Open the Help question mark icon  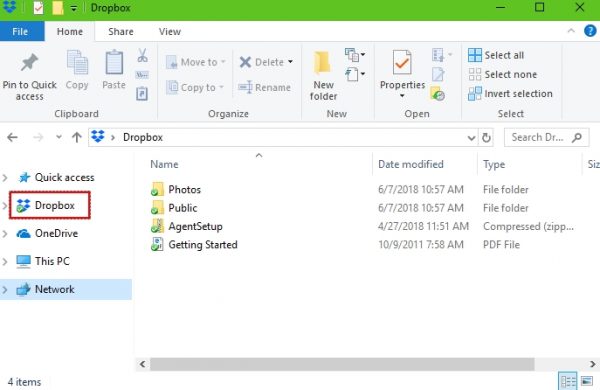pyautogui.click(x=590, y=31)
